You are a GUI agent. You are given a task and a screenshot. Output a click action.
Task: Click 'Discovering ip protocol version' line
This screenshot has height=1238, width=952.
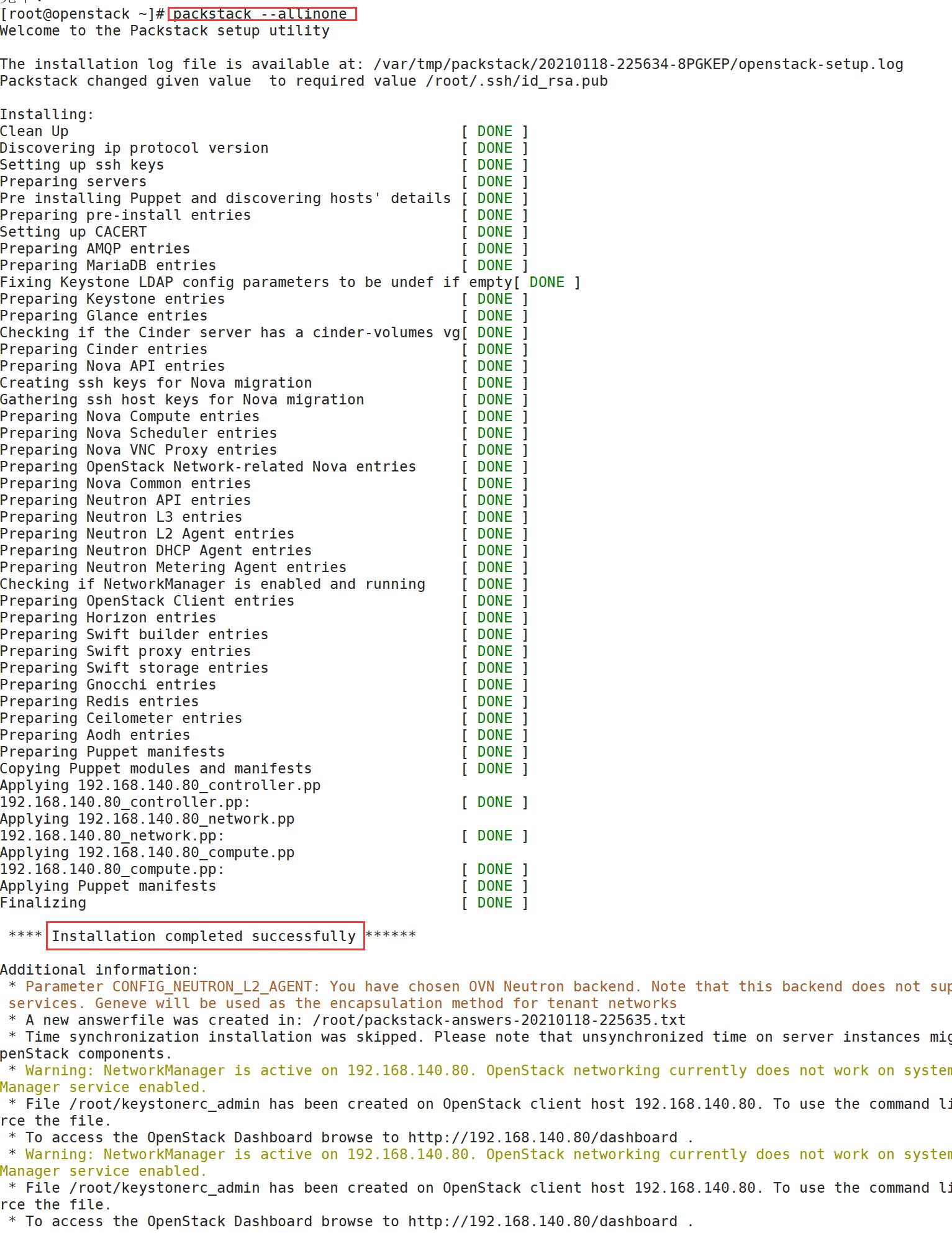tap(134, 148)
